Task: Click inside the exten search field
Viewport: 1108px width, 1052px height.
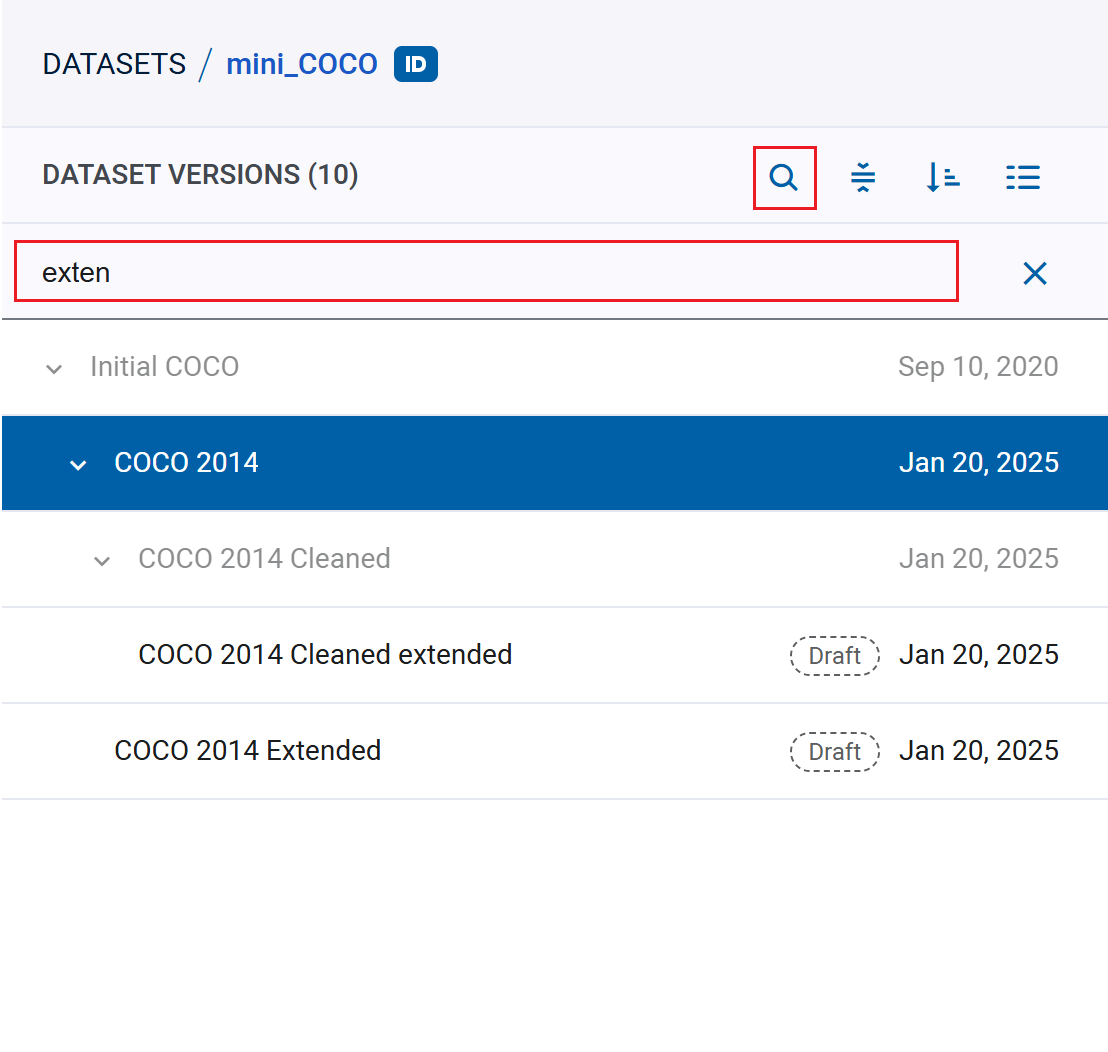Action: pyautogui.click(x=400, y=272)
